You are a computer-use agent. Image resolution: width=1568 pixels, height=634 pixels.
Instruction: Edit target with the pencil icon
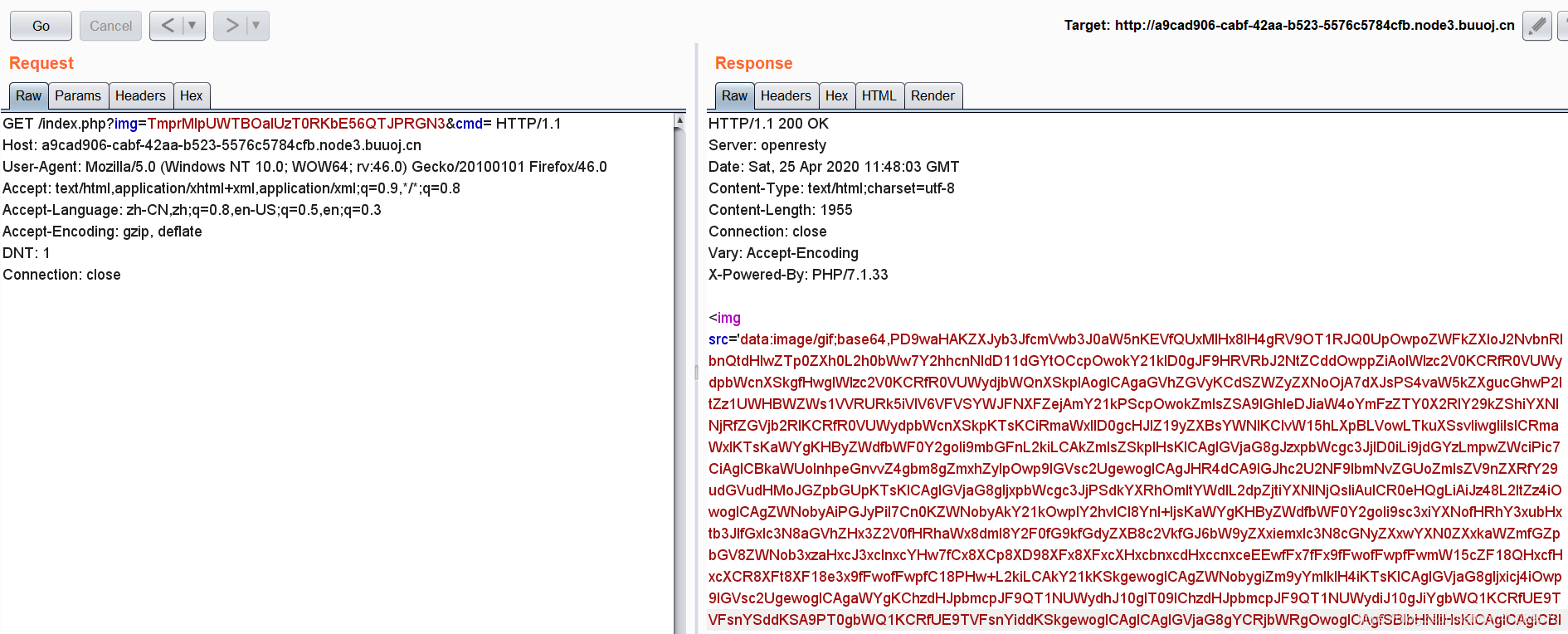1537,26
